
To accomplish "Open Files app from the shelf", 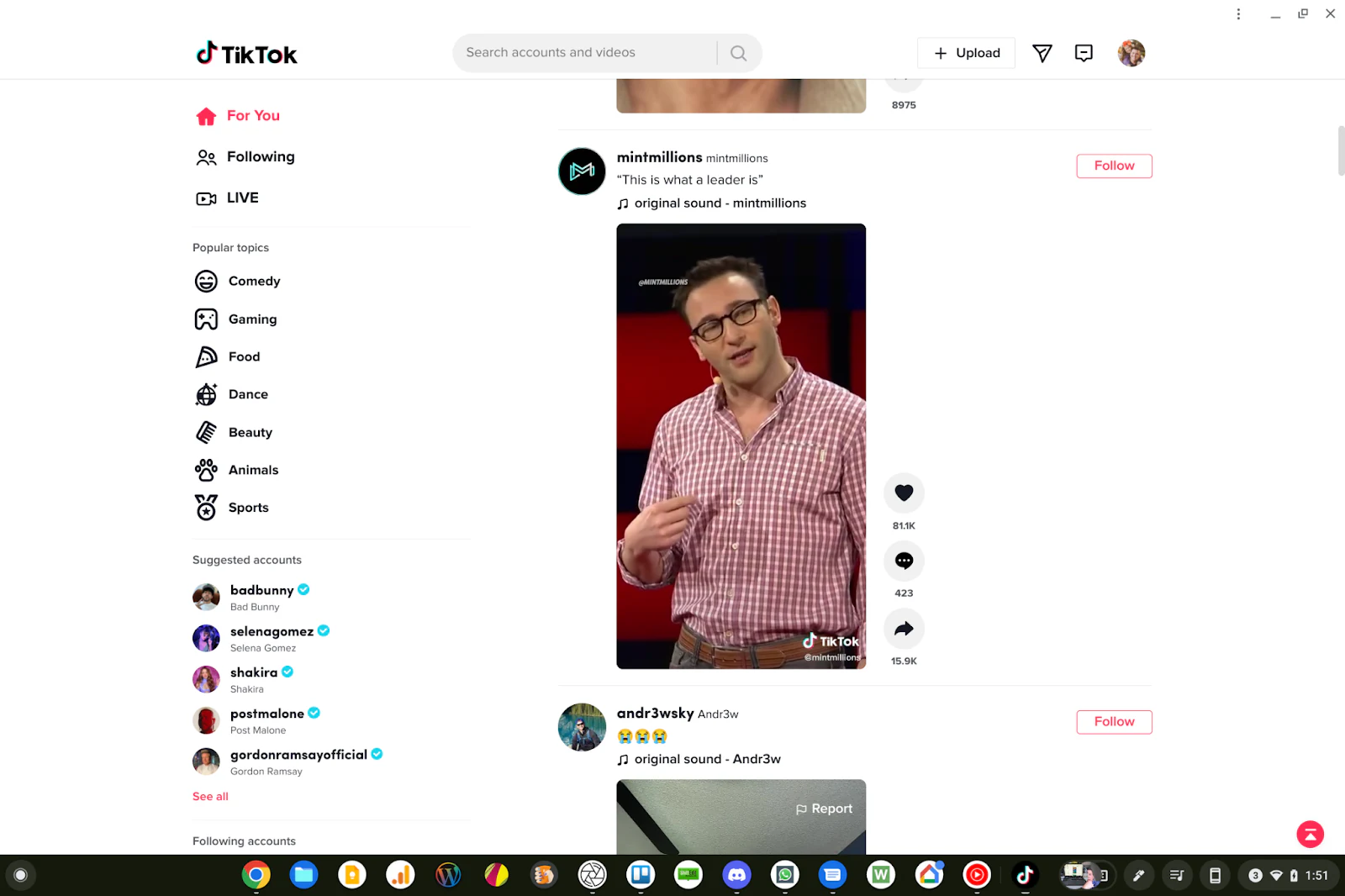I will click(303, 875).
